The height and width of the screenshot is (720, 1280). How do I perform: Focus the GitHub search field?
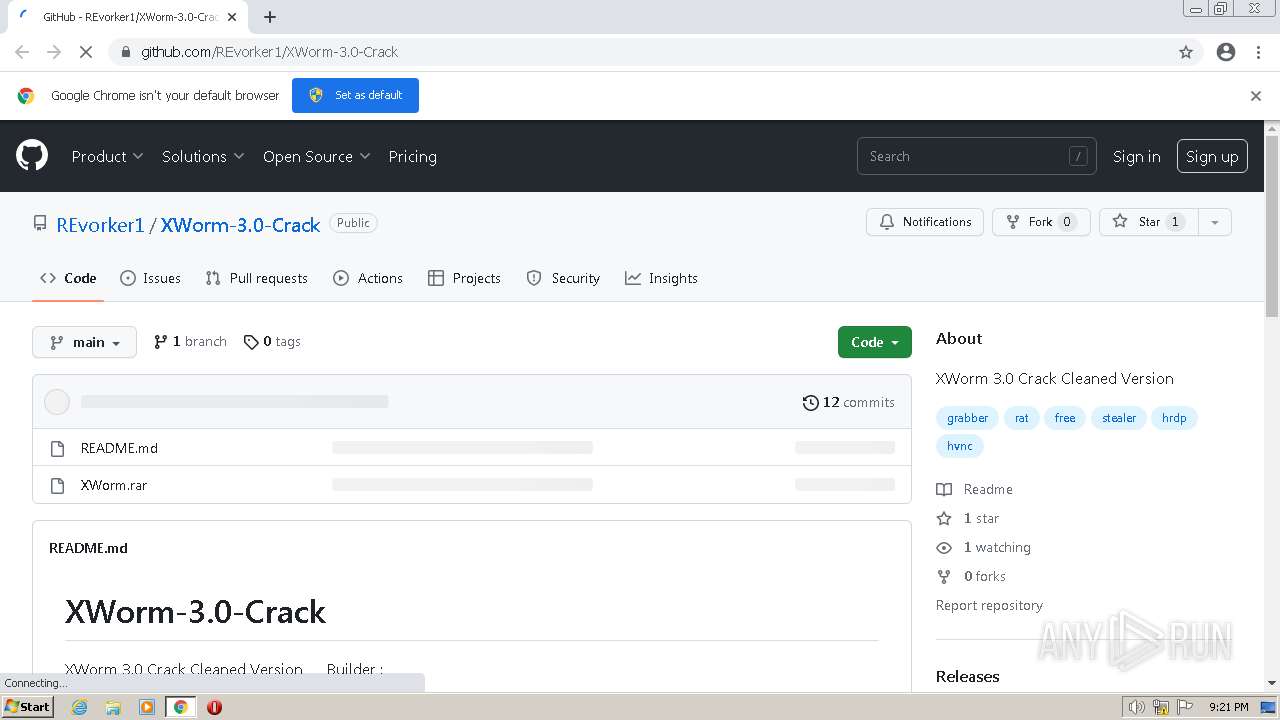[976, 156]
